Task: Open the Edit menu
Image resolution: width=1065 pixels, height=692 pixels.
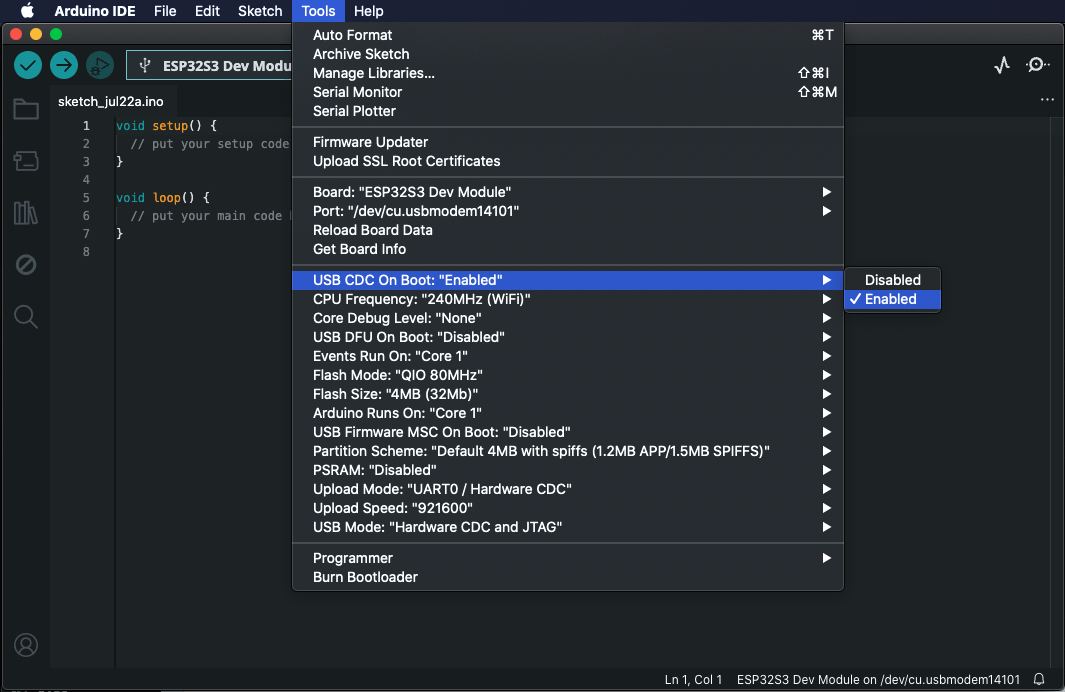Action: (x=207, y=11)
